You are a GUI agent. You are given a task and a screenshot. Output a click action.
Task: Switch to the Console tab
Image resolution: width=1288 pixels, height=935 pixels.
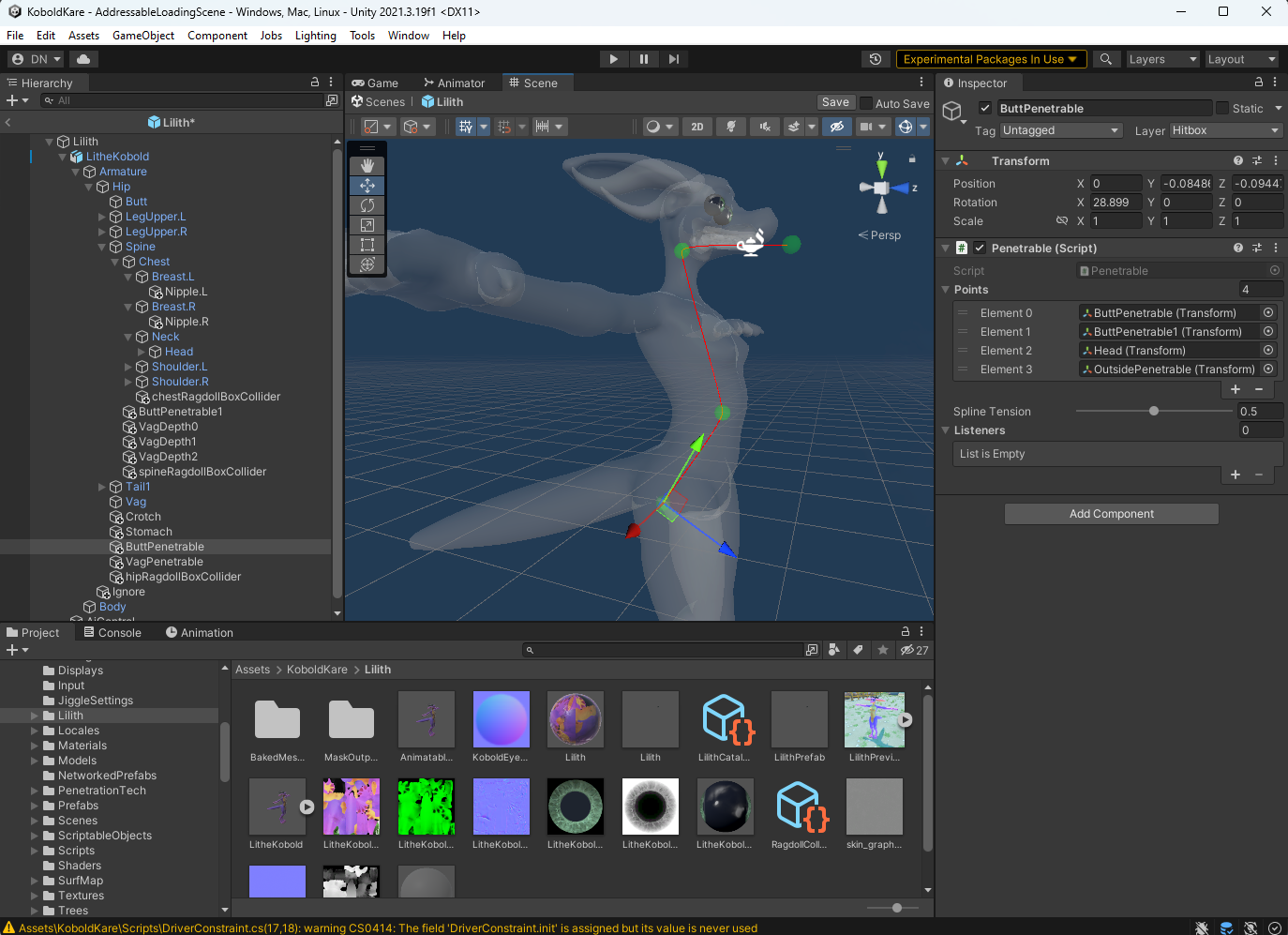112,632
